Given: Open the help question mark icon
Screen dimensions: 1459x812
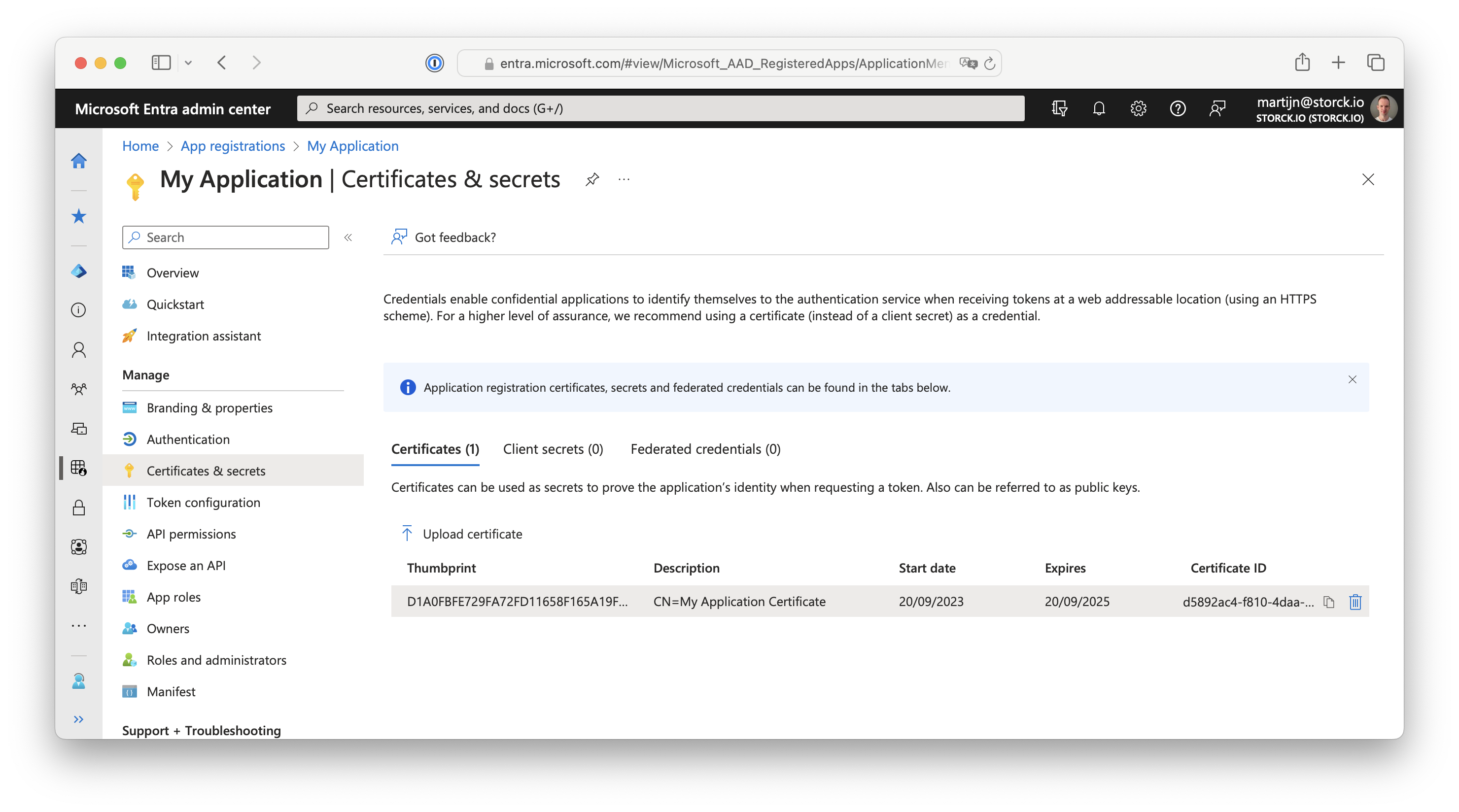Looking at the screenshot, I should tap(1178, 108).
